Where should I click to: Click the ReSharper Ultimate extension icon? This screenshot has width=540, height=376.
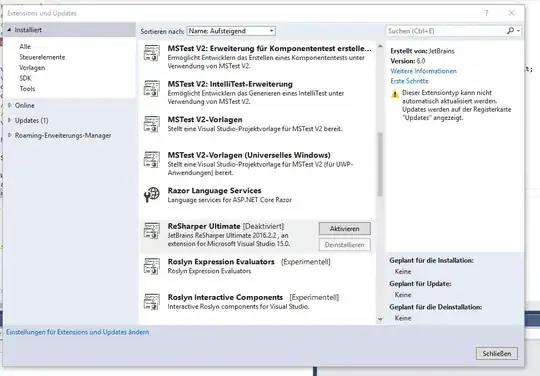click(x=152, y=231)
